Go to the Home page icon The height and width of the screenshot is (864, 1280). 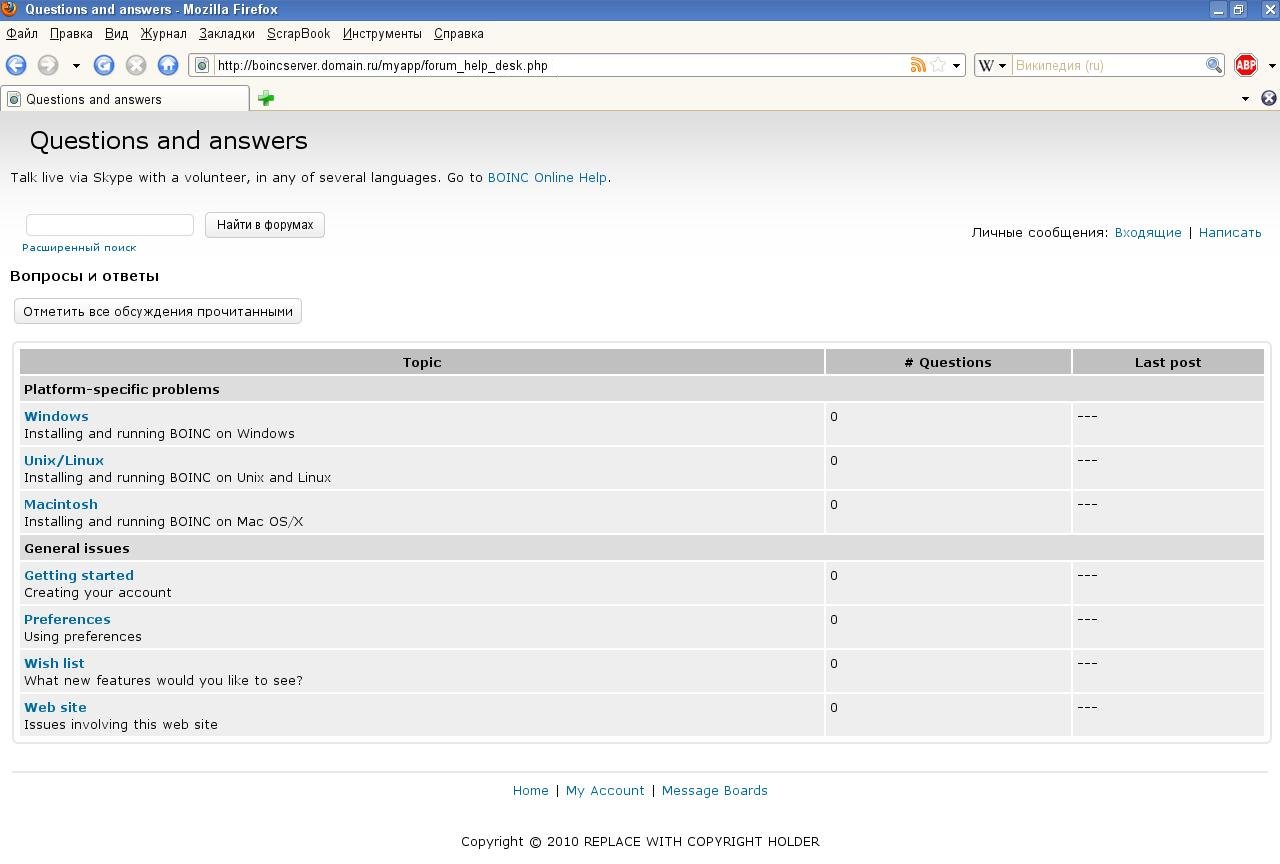(168, 65)
